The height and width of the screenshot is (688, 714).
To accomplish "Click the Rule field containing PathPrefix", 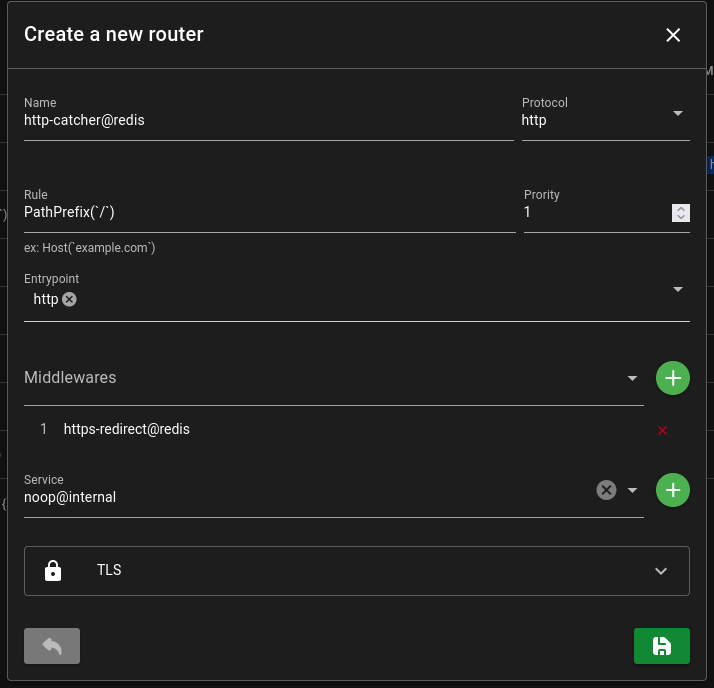I will pos(268,213).
